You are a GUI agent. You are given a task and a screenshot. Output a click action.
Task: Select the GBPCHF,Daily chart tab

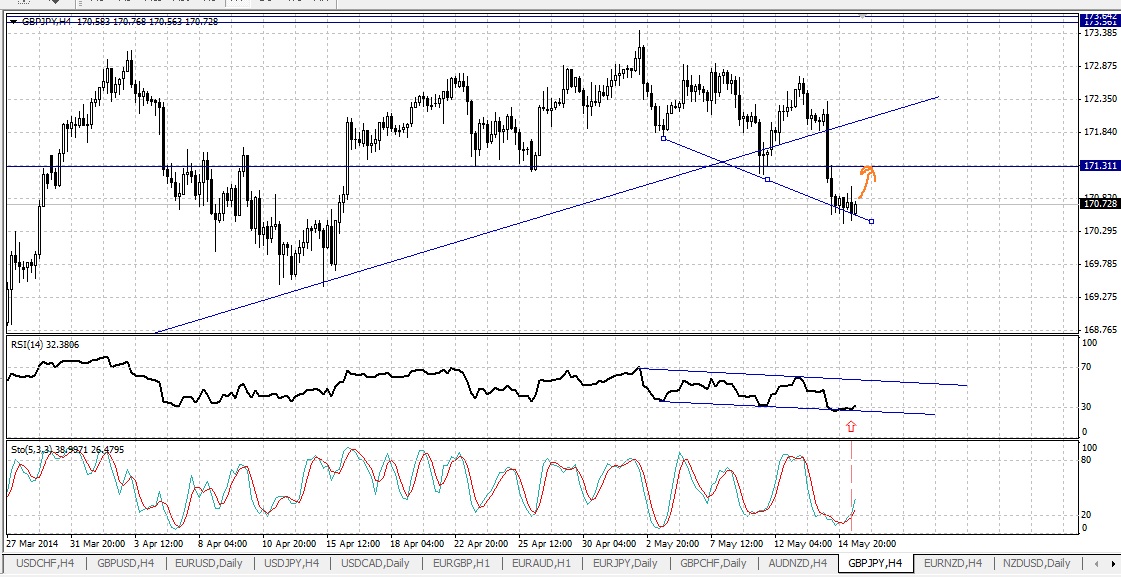click(x=713, y=563)
